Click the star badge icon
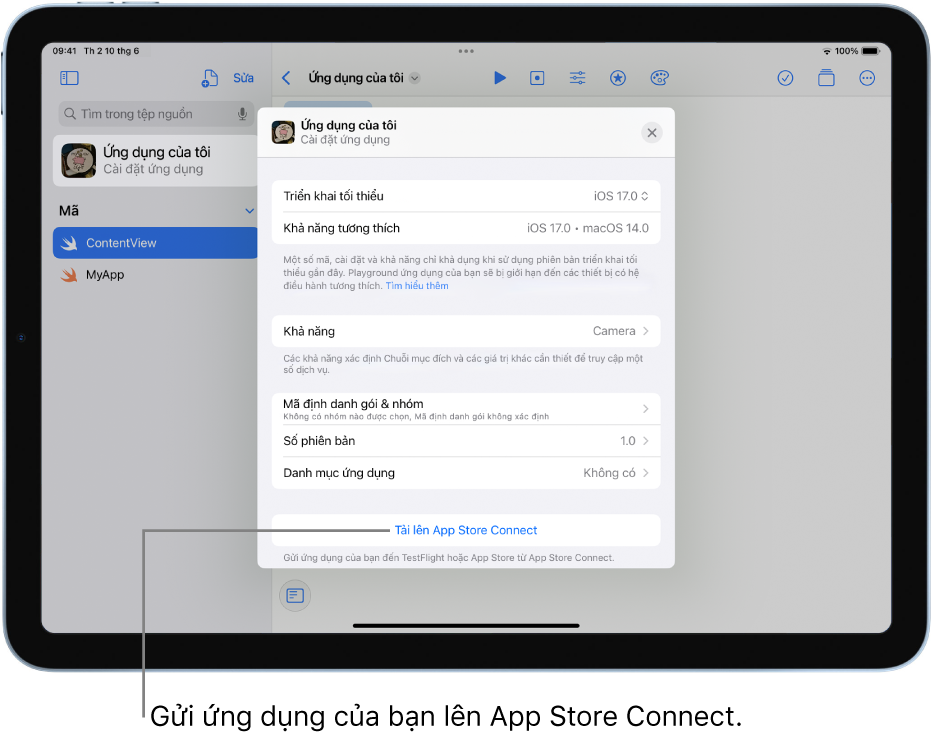 click(x=618, y=78)
